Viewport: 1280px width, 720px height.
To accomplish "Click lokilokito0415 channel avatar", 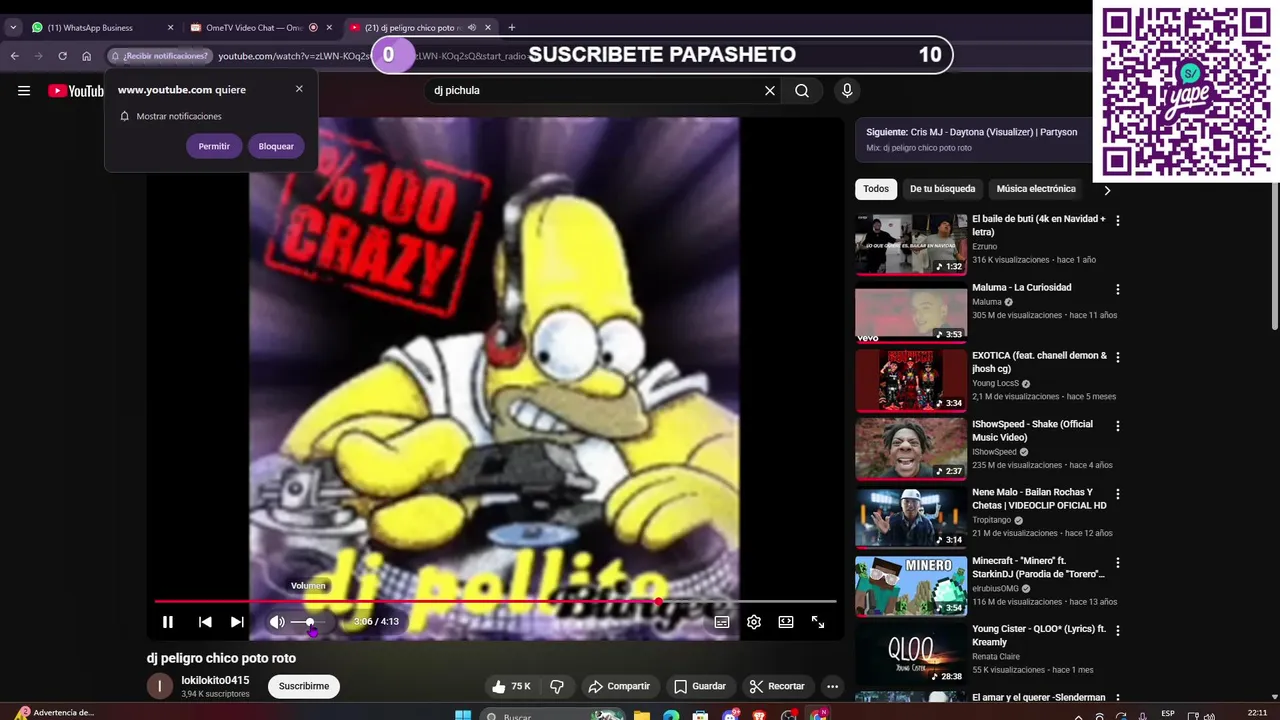I will (x=160, y=686).
